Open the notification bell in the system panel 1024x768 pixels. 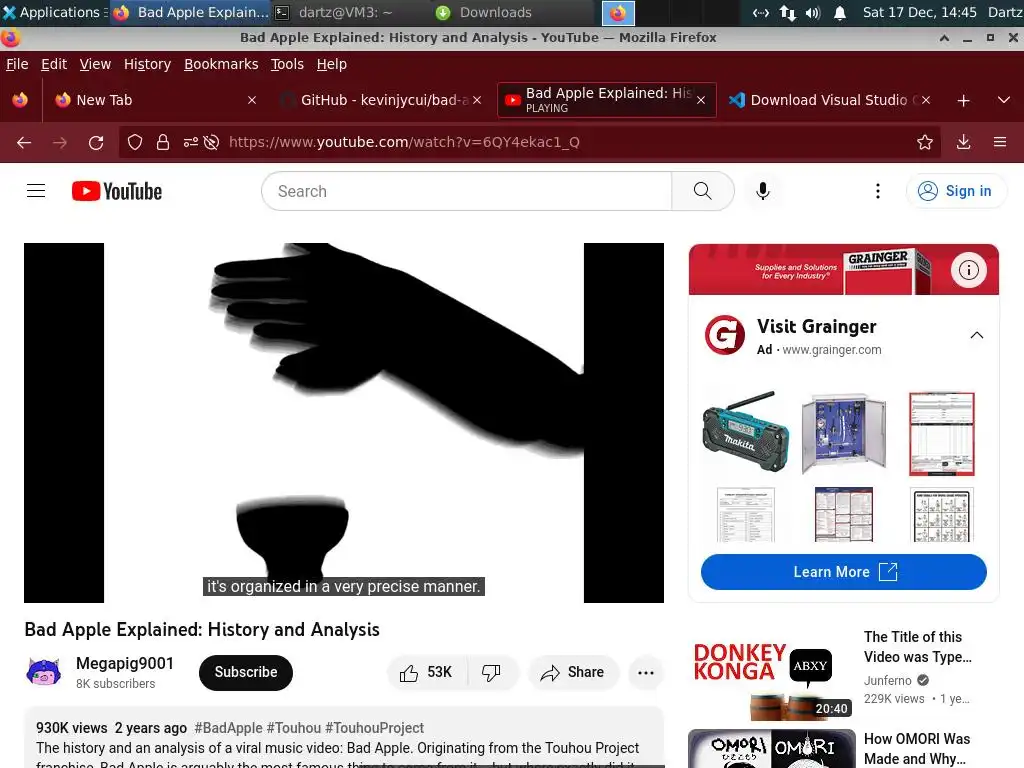coord(840,12)
